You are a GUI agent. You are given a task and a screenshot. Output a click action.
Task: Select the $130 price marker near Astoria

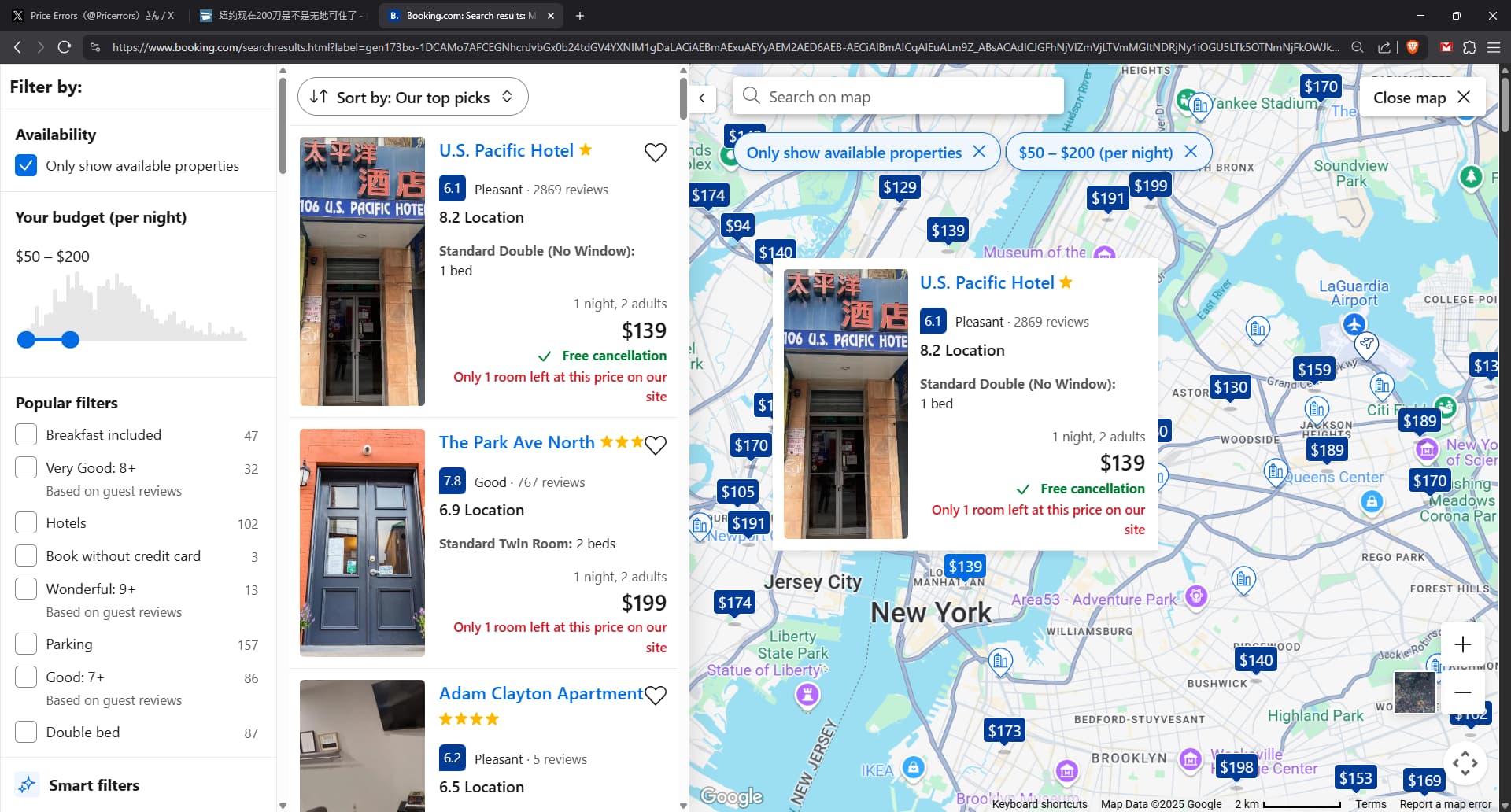[x=1230, y=387]
